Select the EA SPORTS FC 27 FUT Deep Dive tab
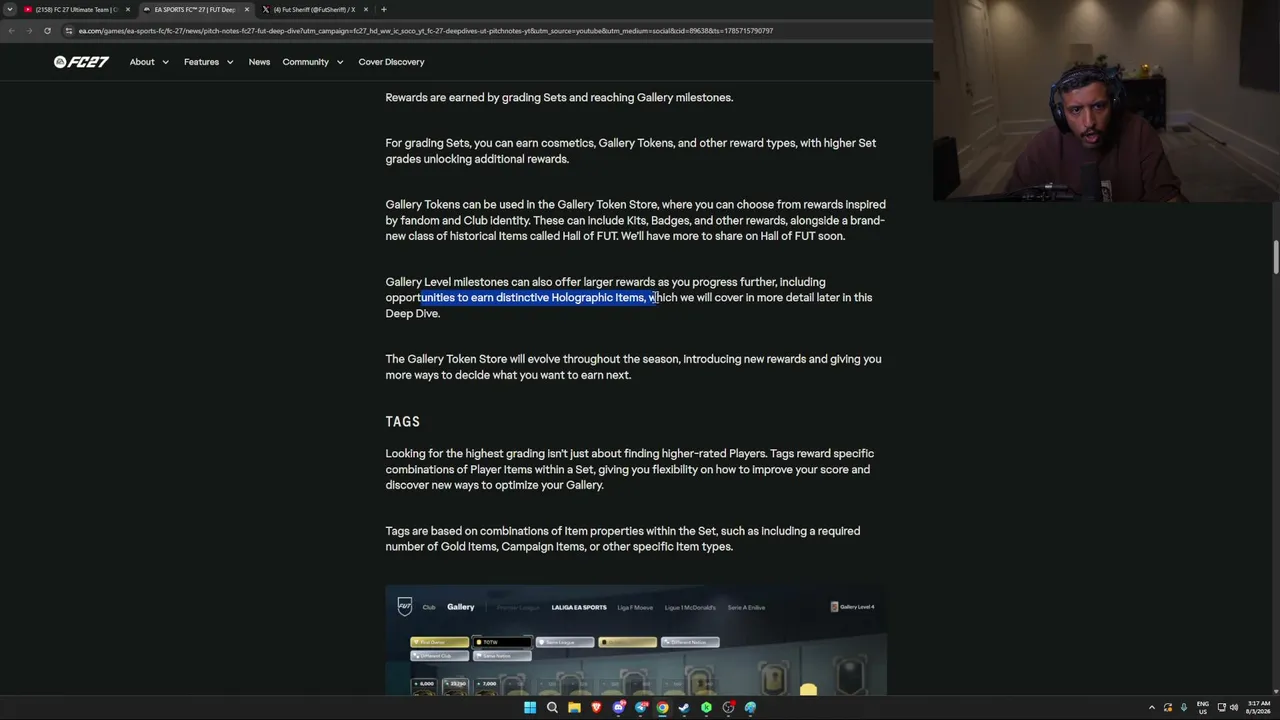Image resolution: width=1280 pixels, height=720 pixels. point(195,10)
